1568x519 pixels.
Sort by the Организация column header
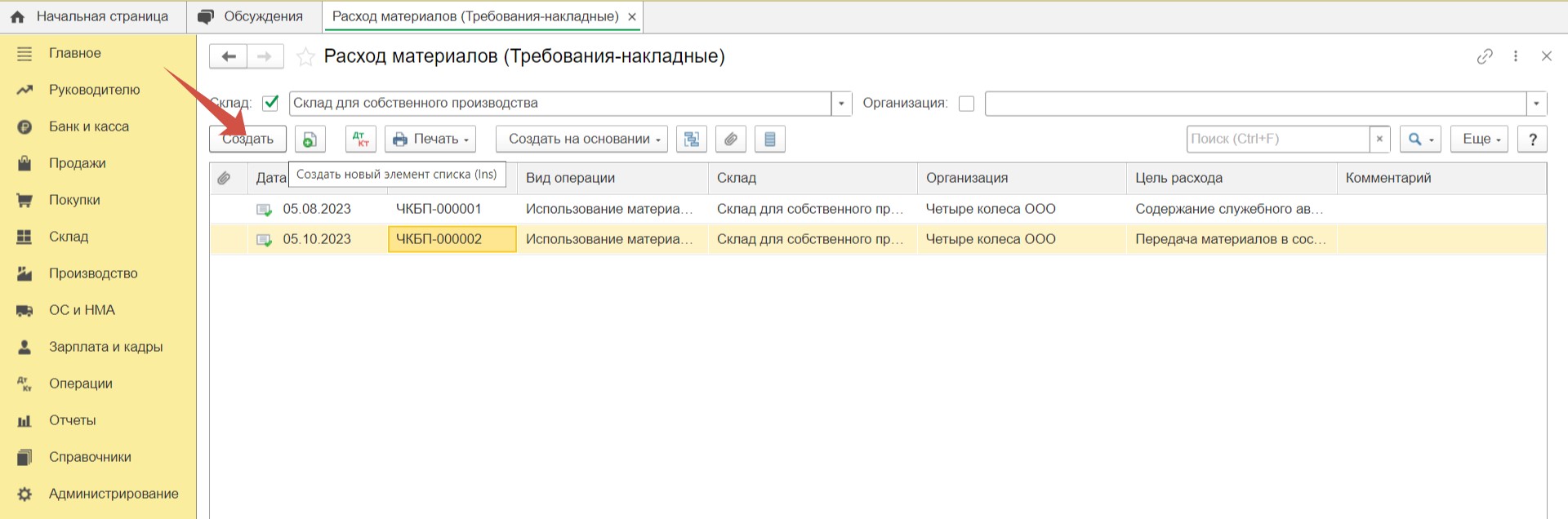pos(1022,178)
